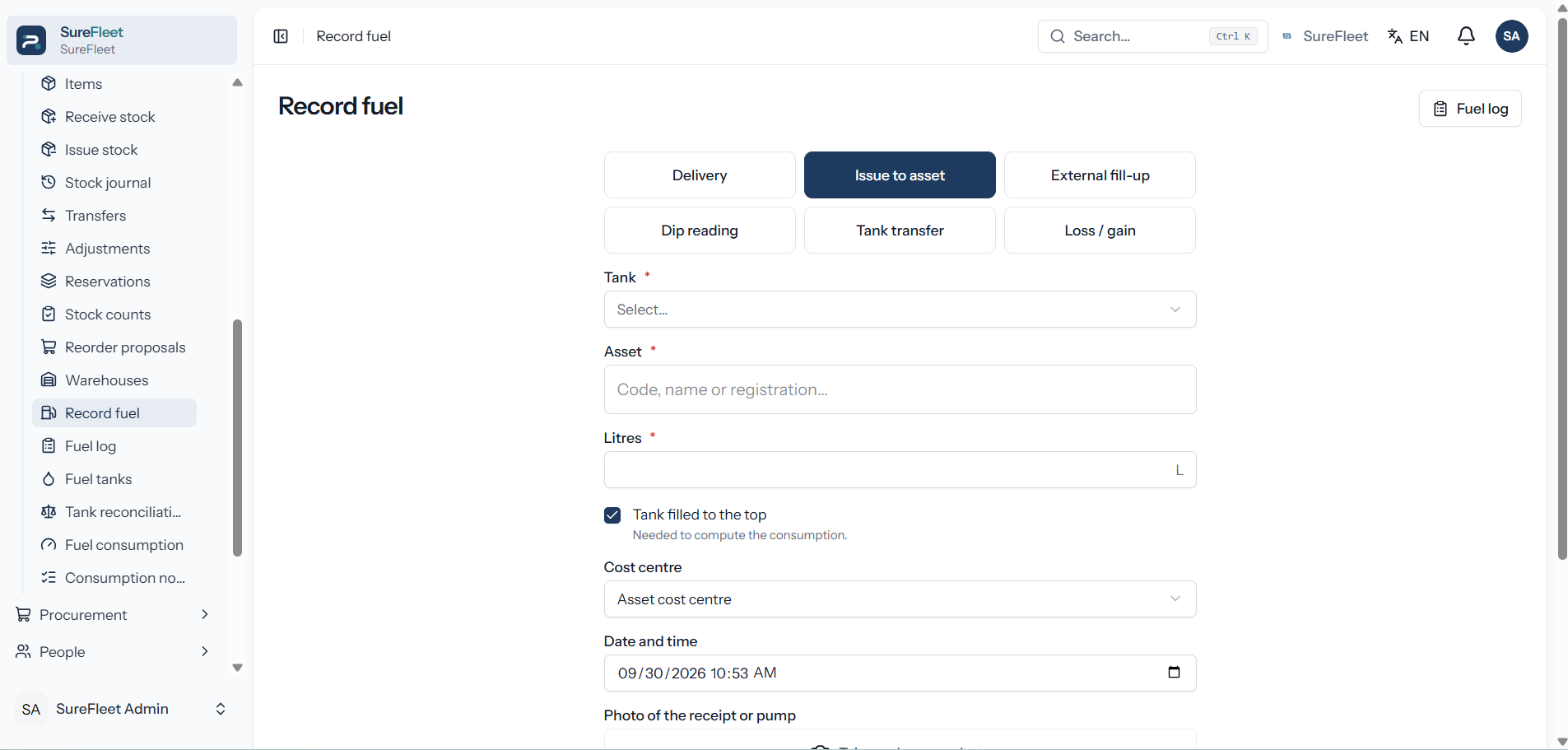Open Fuel tanks page
This screenshot has height=750, width=1568.
(114, 479)
